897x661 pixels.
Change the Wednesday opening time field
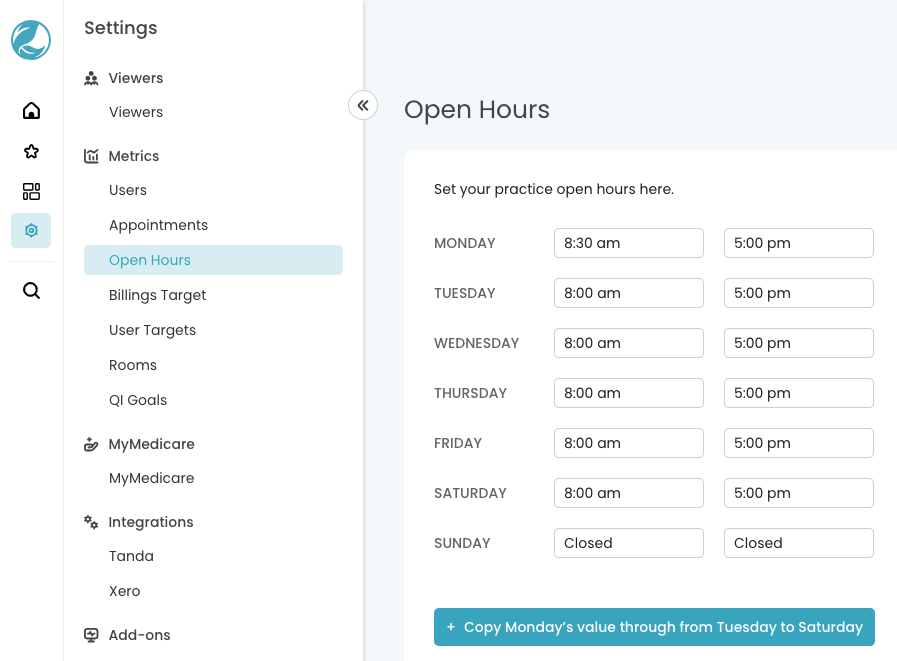tap(628, 343)
